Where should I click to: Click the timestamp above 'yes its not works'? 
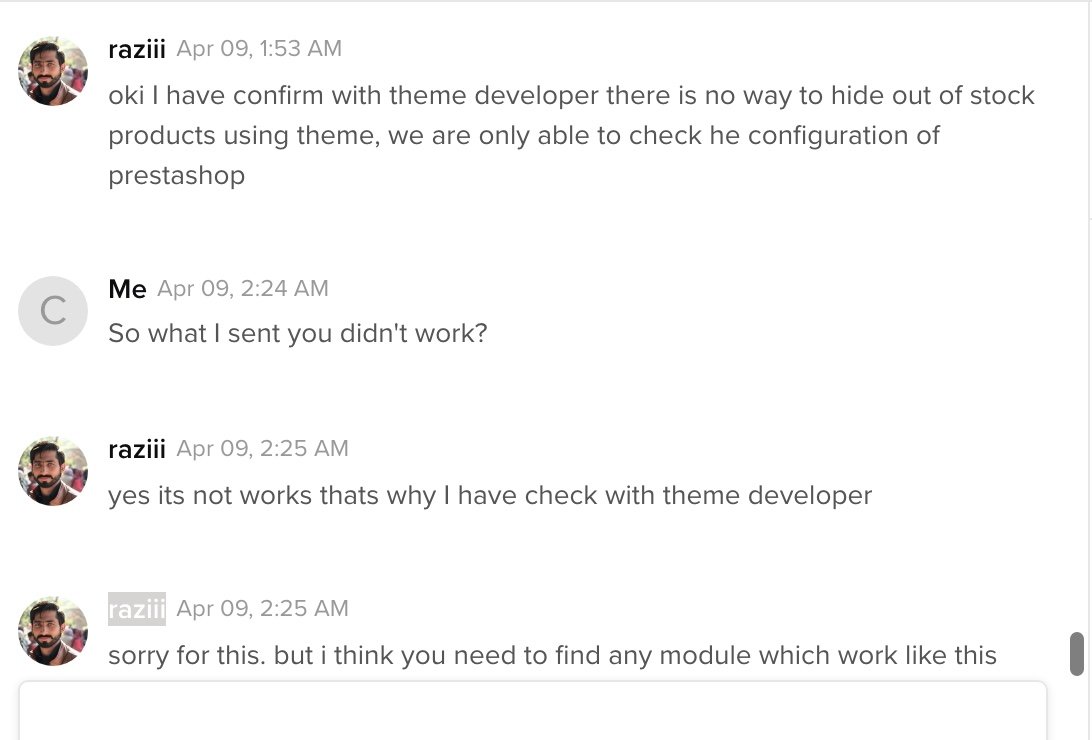pyautogui.click(x=262, y=449)
